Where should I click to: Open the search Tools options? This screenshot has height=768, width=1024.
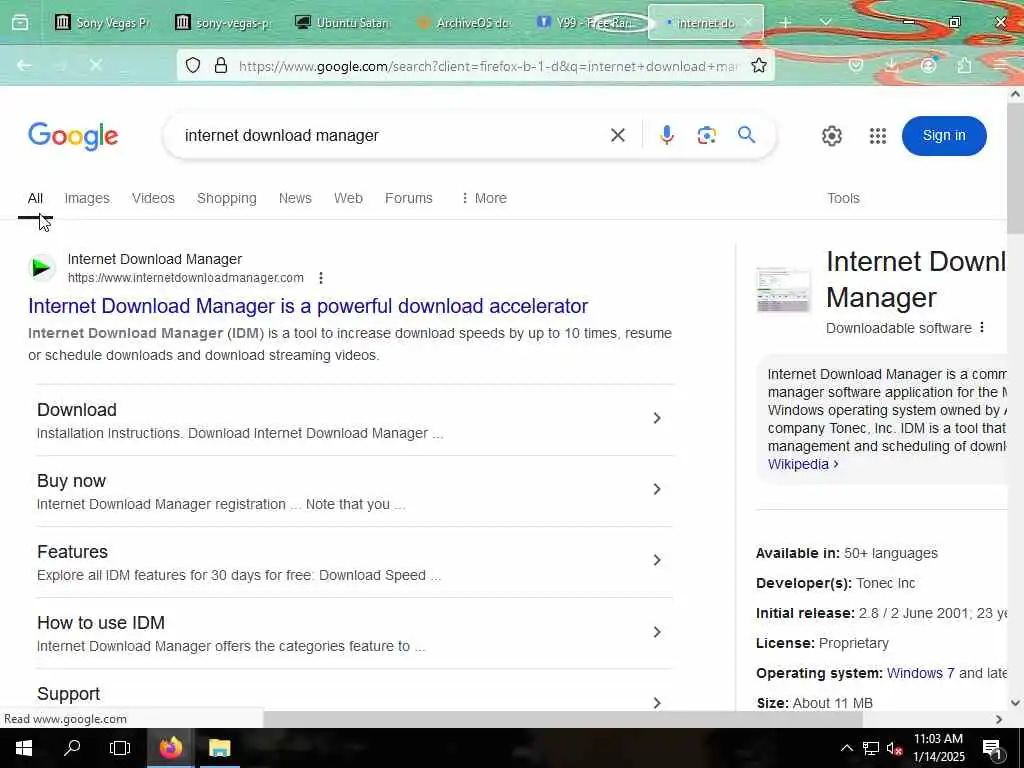pyautogui.click(x=843, y=198)
